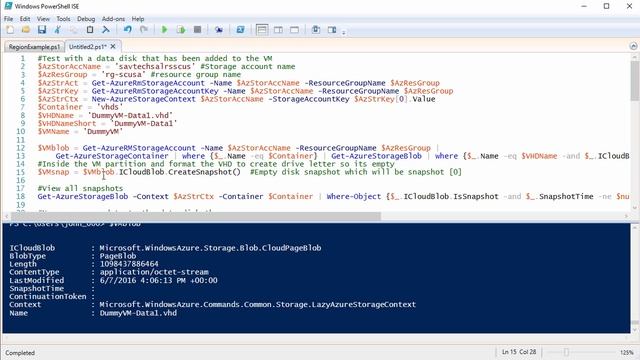Click 'Where-Object' on line 18
The width and height of the screenshot is (640, 360).
point(353,196)
